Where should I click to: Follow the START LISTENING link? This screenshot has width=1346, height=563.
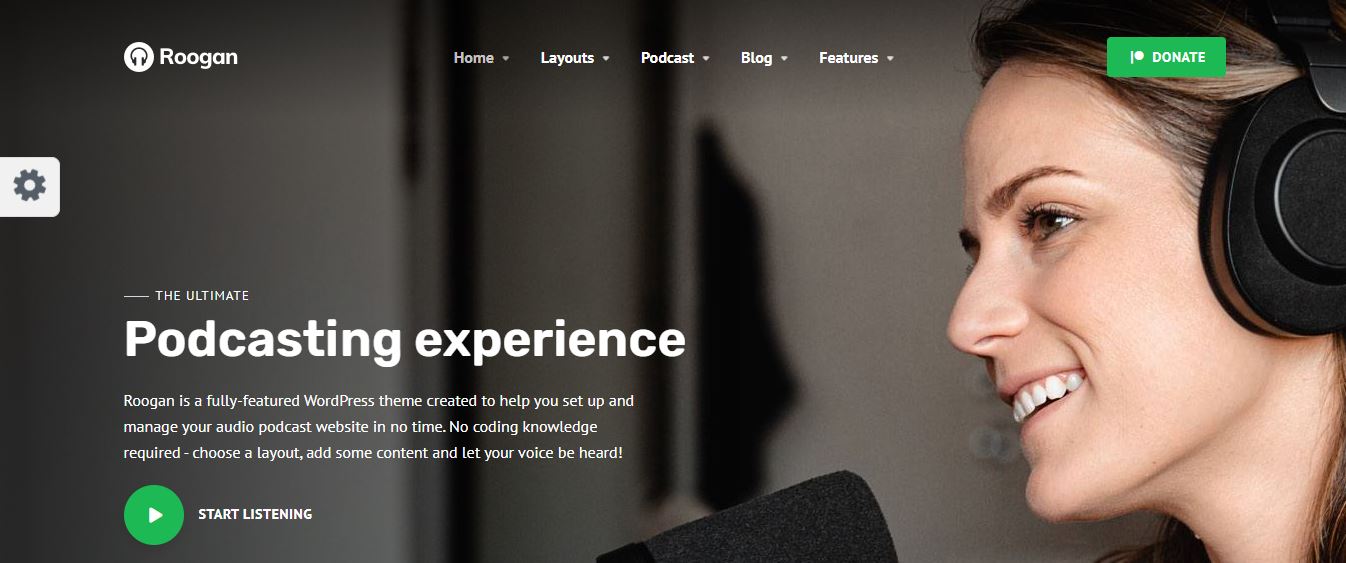point(255,514)
